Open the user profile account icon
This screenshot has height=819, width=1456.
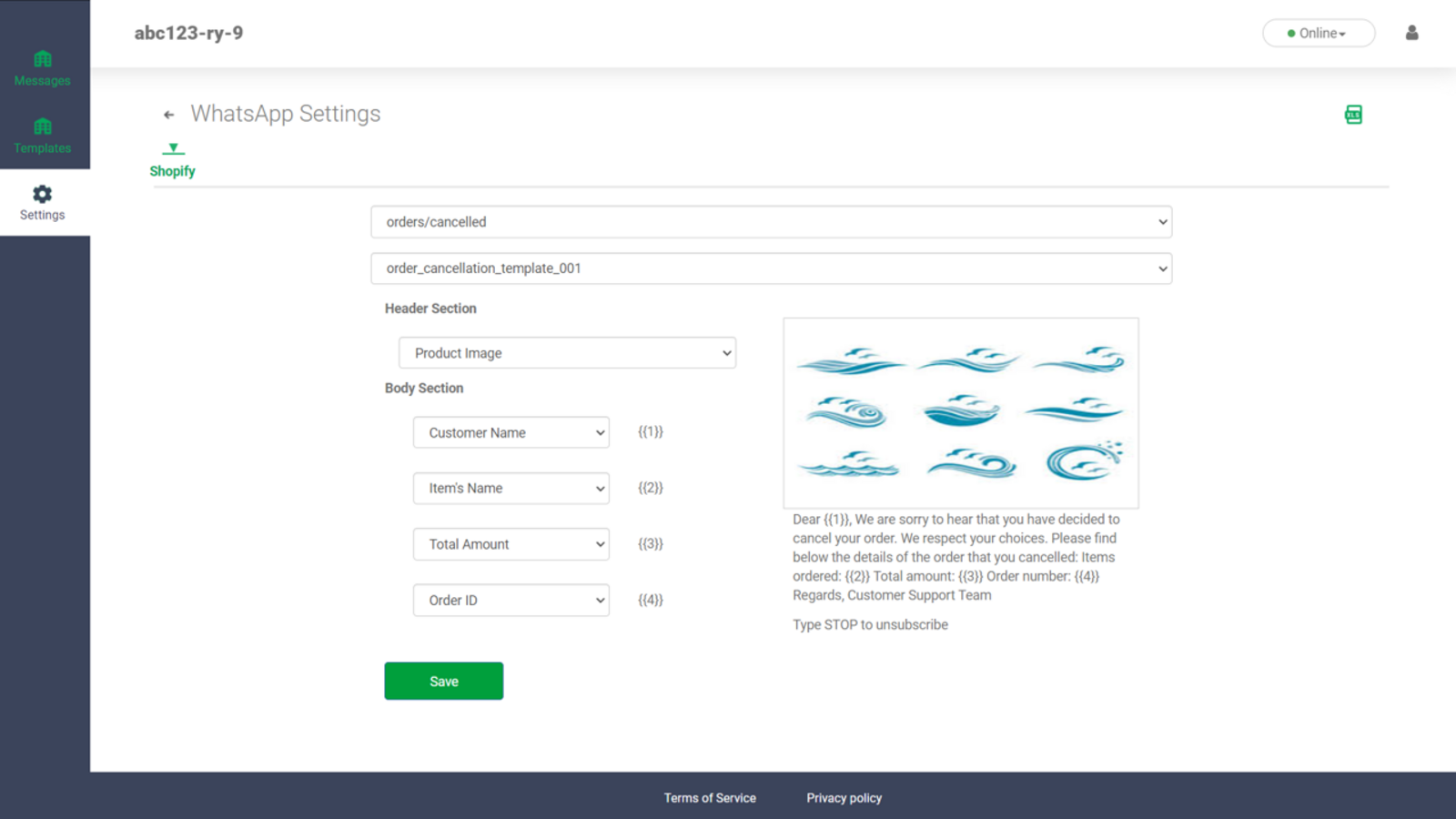tap(1412, 33)
